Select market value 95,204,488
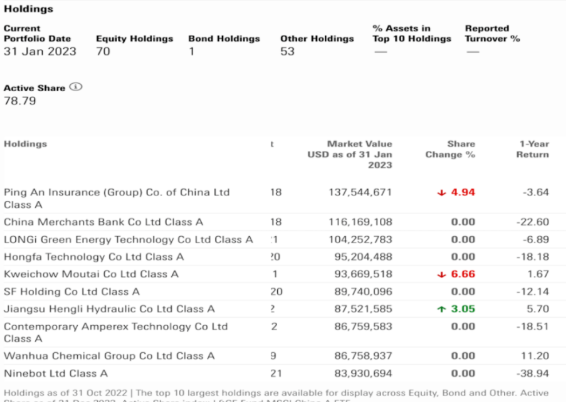The image size is (566, 402). coord(363,257)
